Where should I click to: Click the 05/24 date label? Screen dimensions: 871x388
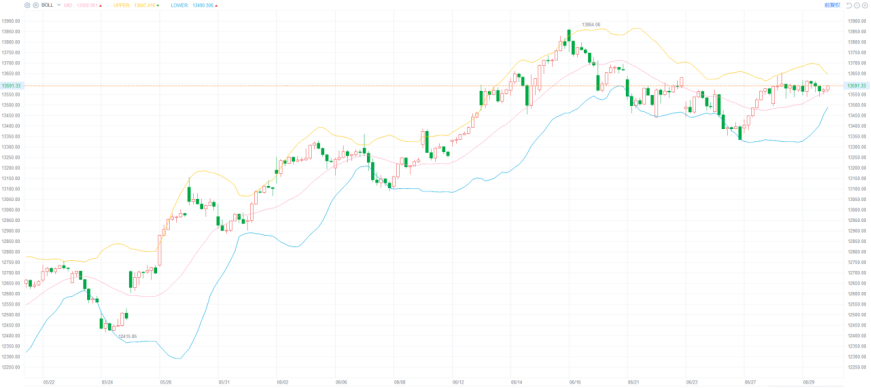click(107, 382)
